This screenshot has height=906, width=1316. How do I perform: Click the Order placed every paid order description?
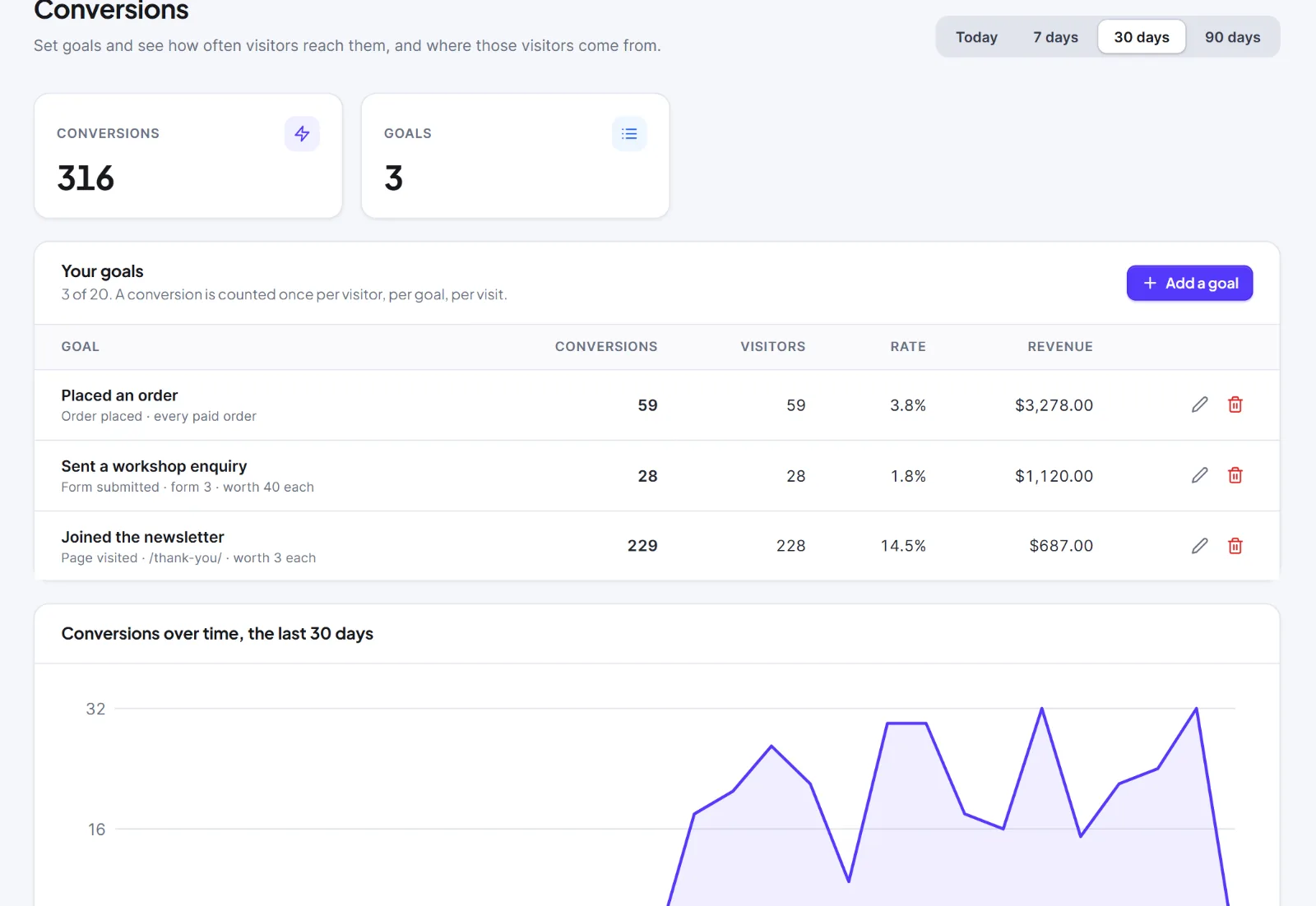click(x=159, y=417)
